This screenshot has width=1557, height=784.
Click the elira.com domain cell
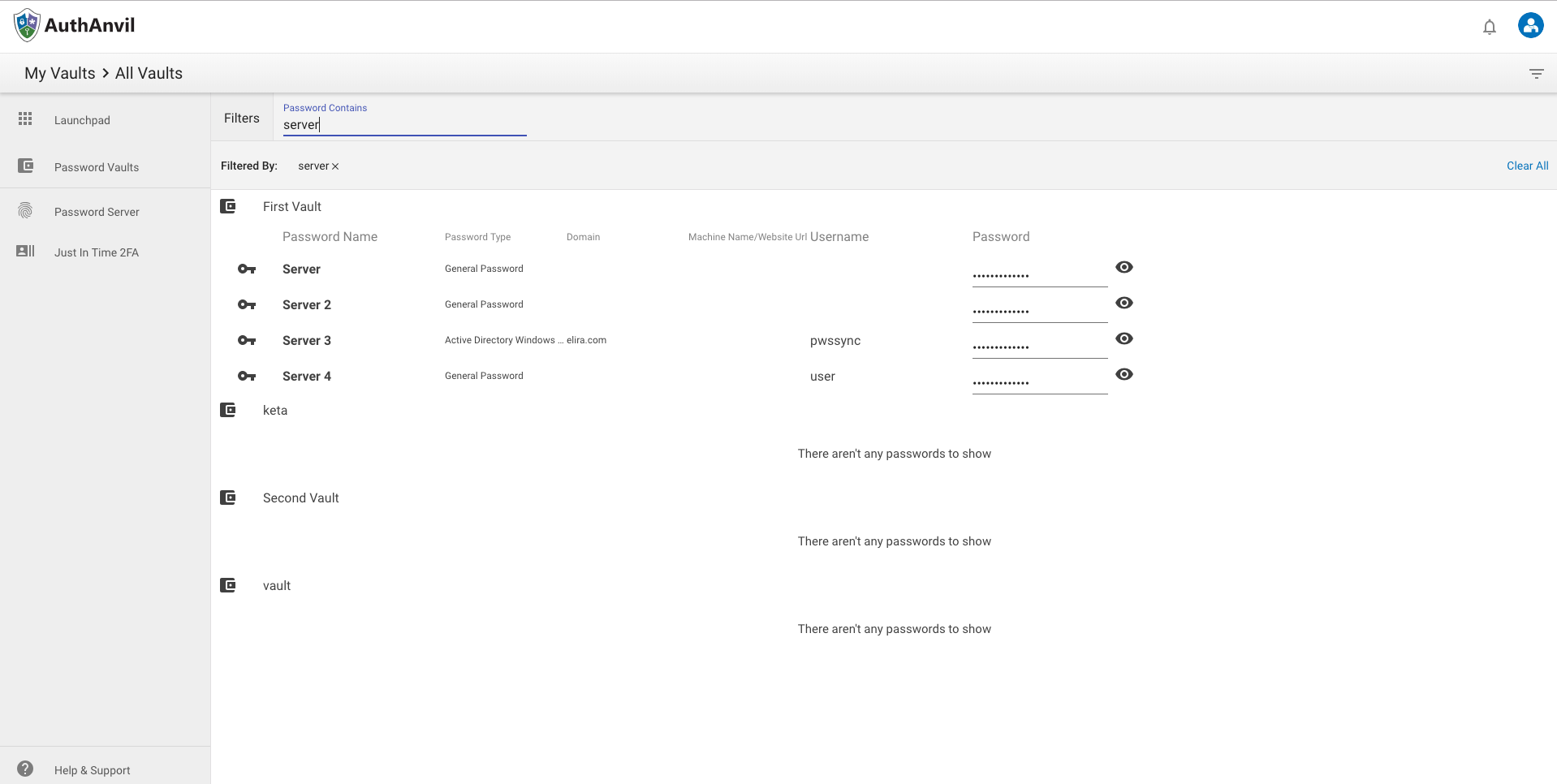(x=586, y=340)
